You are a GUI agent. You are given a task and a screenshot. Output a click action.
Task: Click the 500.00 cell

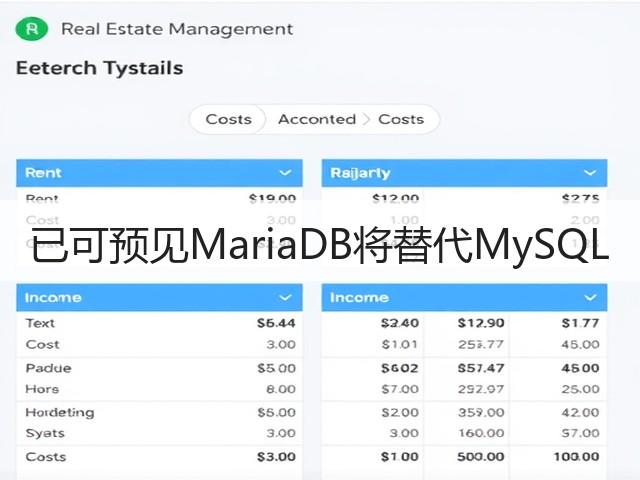[481, 457]
